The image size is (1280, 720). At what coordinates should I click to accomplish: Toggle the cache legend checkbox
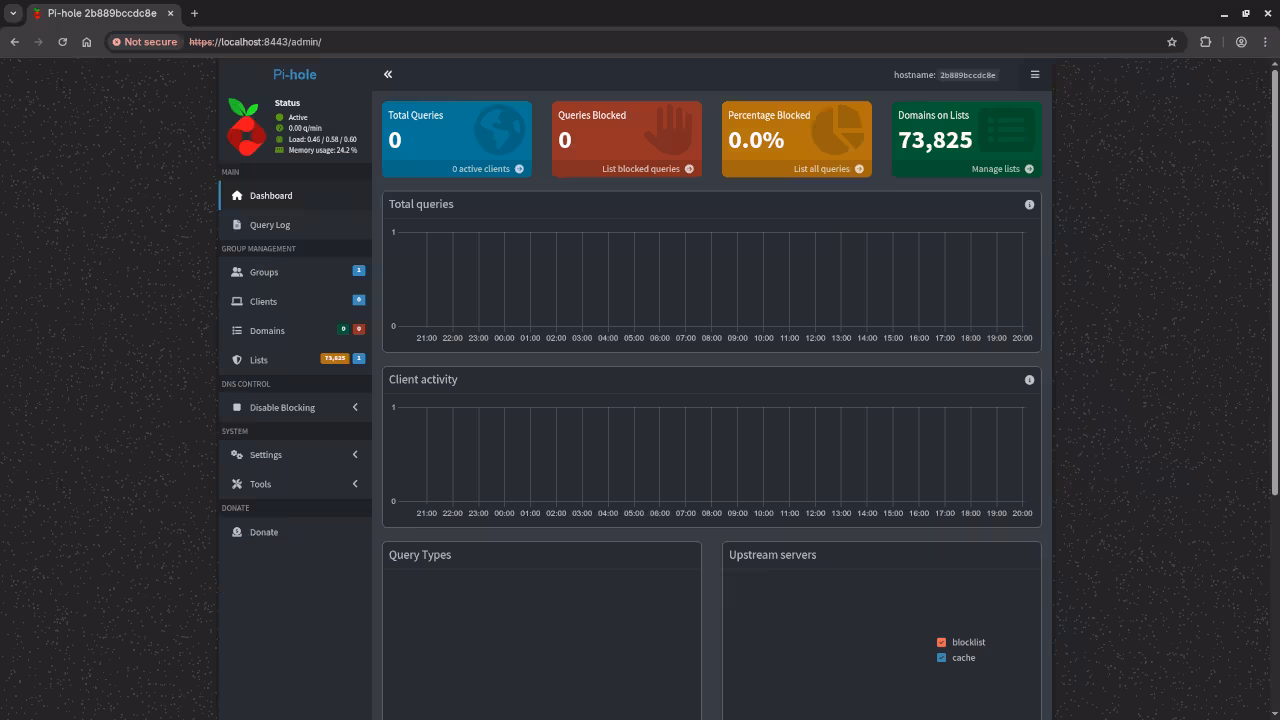[x=941, y=658]
